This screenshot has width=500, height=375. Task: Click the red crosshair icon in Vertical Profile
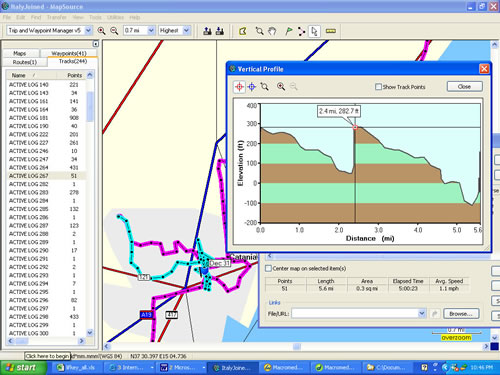click(239, 87)
